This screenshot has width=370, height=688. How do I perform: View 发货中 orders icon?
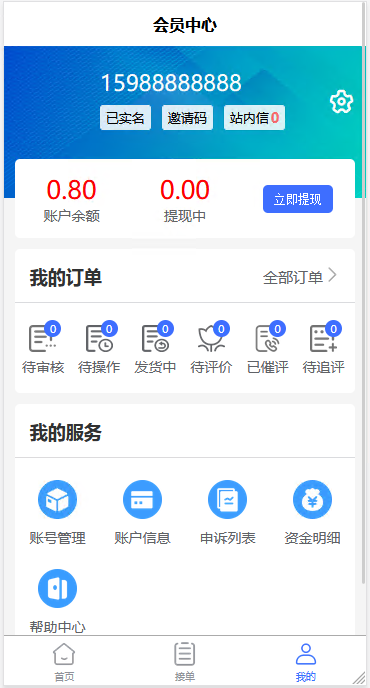(x=155, y=339)
